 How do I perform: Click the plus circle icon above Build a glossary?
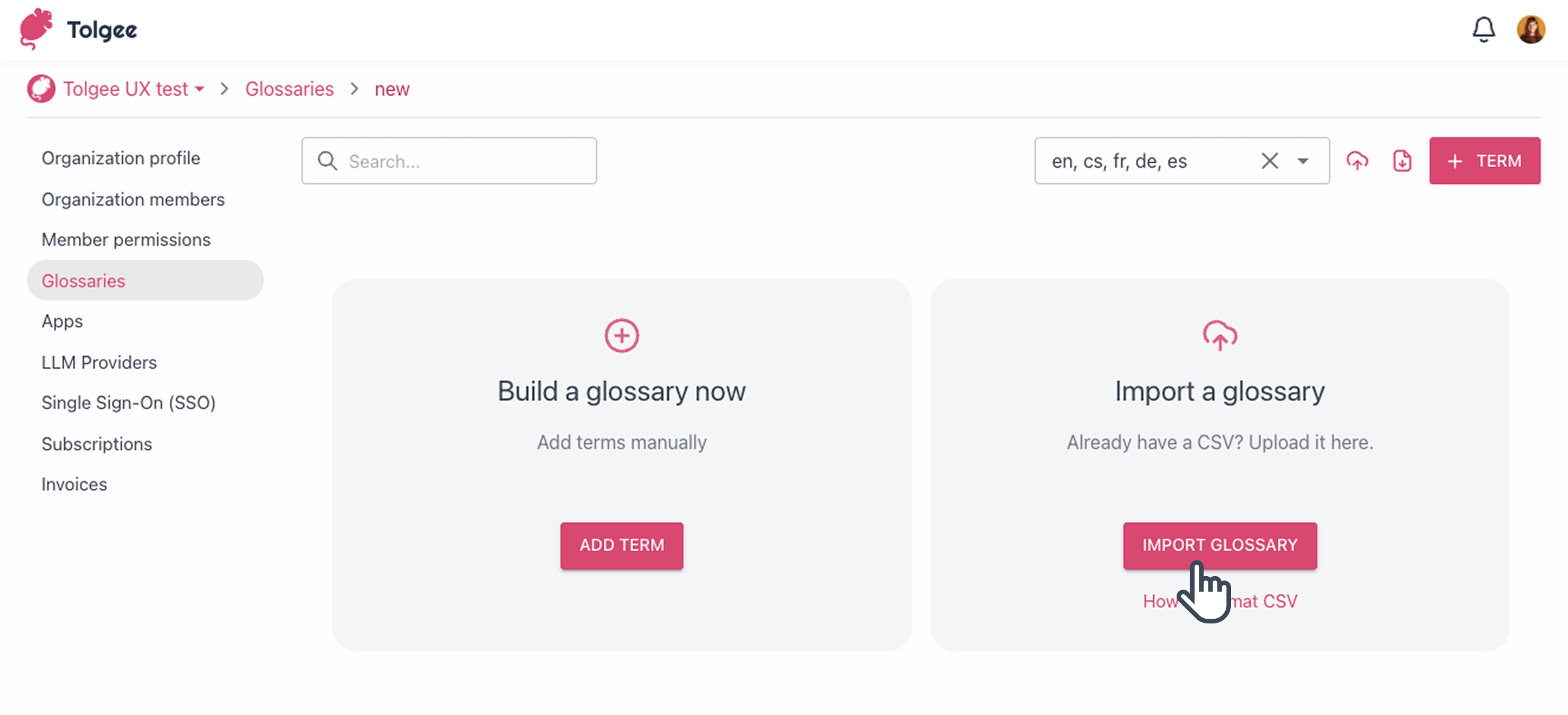[x=621, y=335]
